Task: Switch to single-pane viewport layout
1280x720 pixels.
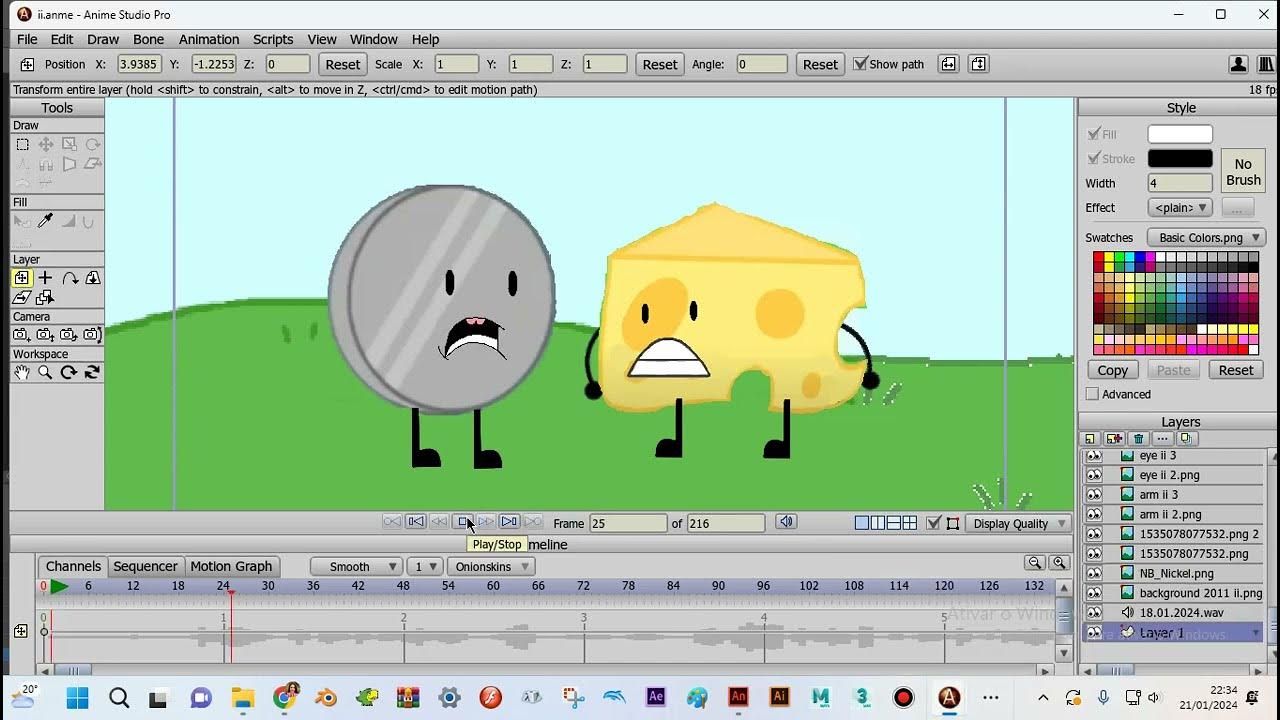Action: pos(862,523)
